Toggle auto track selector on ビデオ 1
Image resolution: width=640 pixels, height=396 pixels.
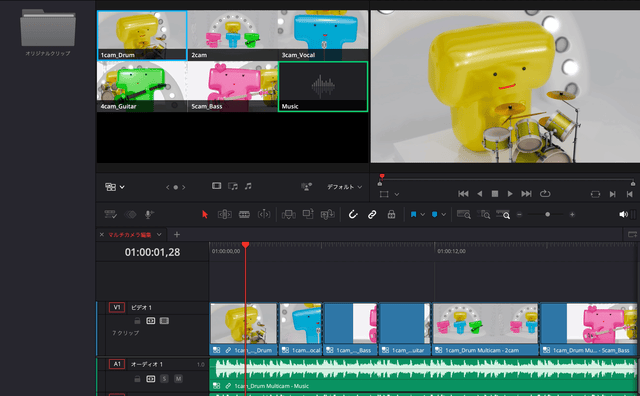point(151,321)
